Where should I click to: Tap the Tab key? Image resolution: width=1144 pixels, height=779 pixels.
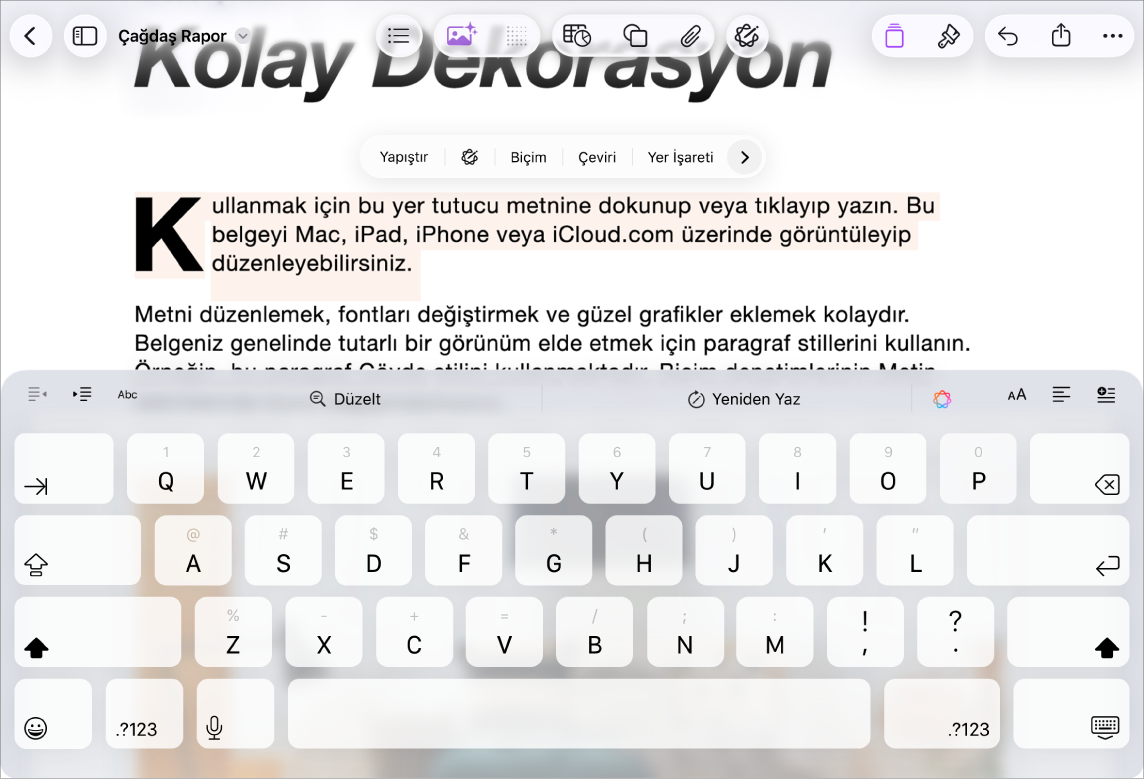[64, 468]
